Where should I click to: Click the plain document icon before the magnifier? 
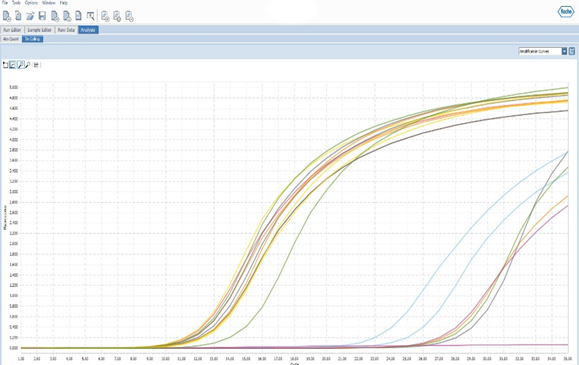click(78, 16)
